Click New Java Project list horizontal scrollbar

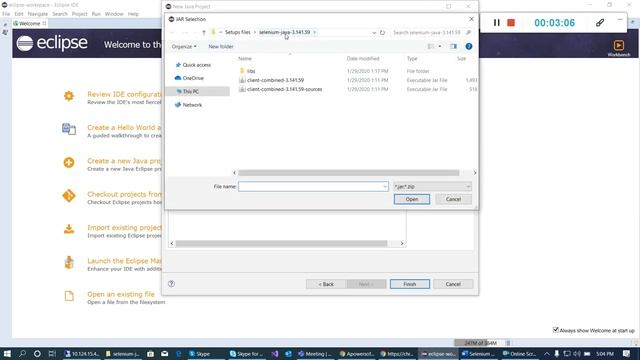click(281, 243)
